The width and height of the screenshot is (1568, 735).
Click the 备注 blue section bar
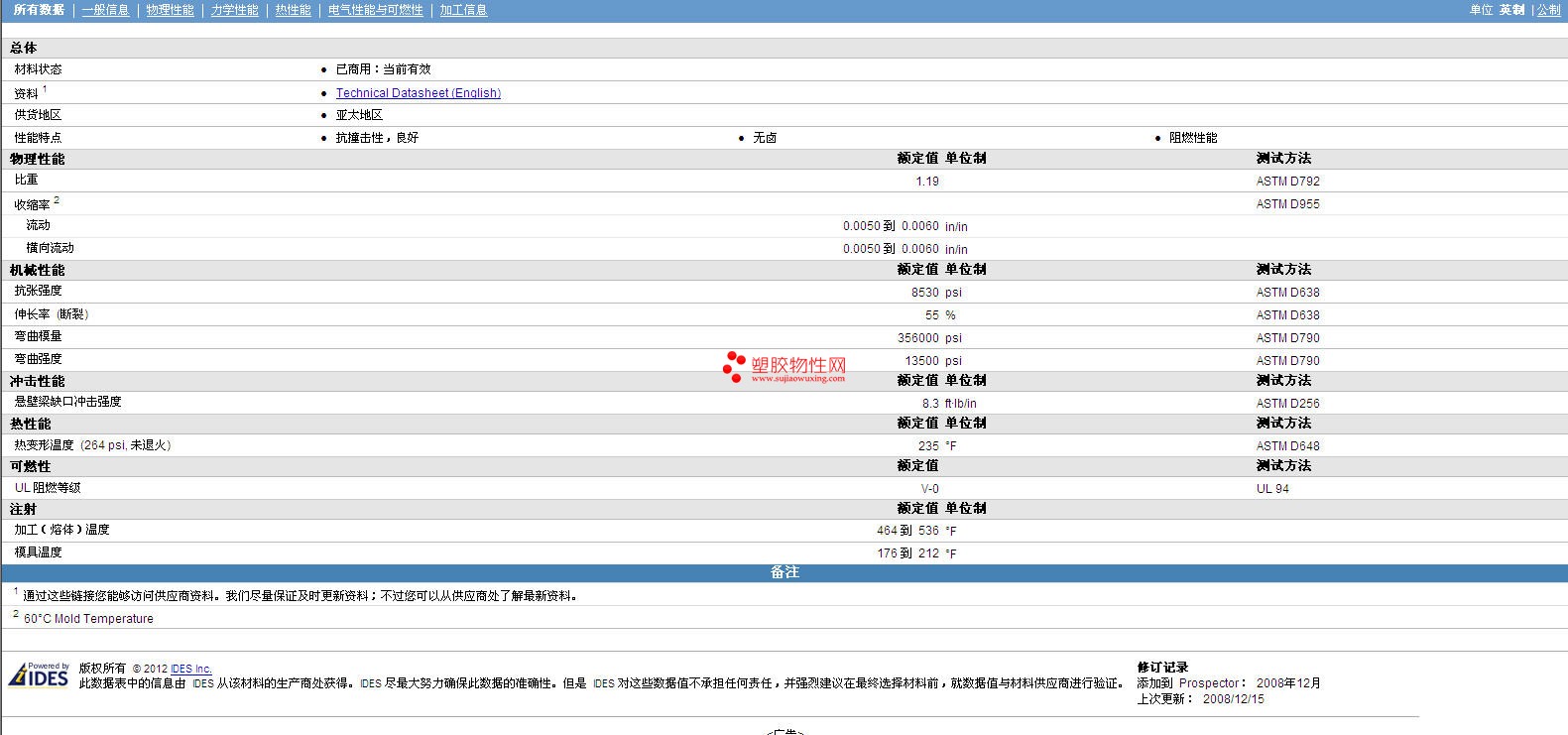pyautogui.click(x=784, y=572)
